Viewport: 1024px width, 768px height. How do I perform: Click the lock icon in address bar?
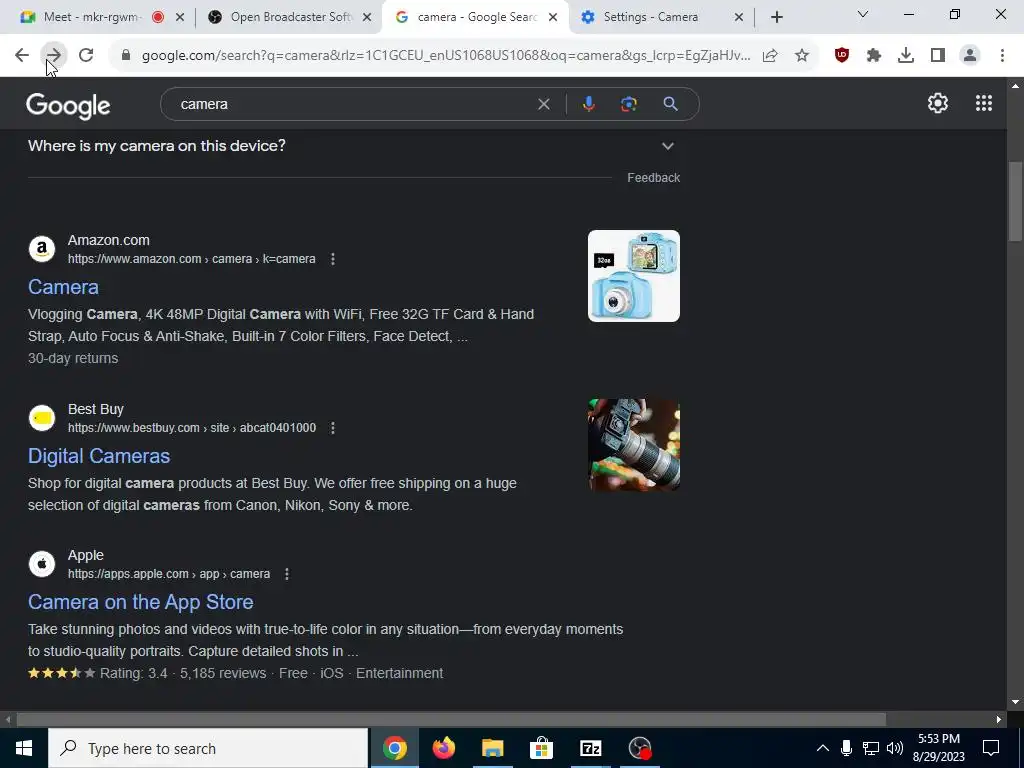(x=126, y=56)
